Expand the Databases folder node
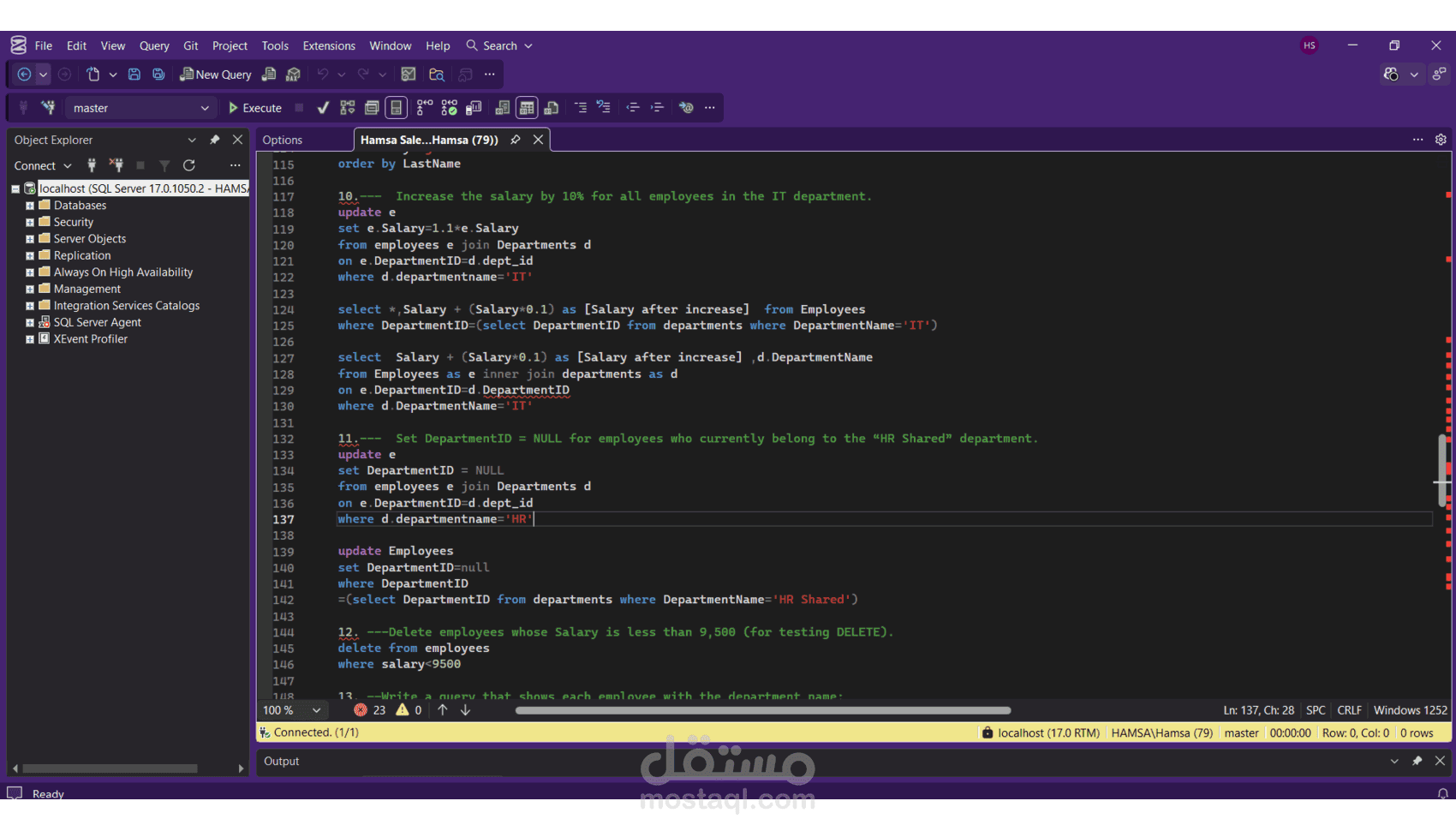 30,206
